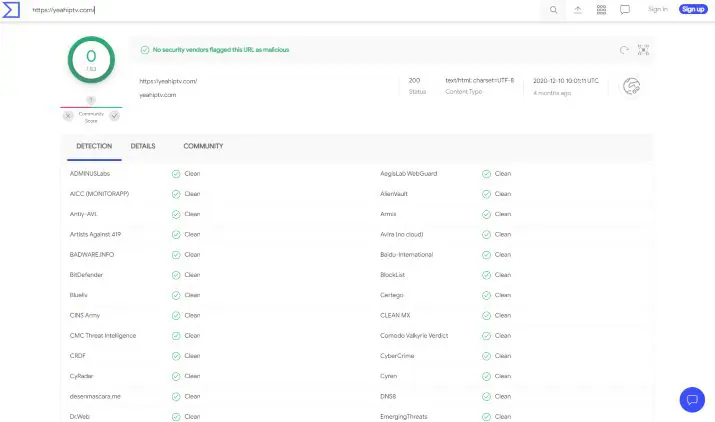715x422 pixels.
Task: Click the VirusTotal logo icon
Action: (x=11, y=10)
